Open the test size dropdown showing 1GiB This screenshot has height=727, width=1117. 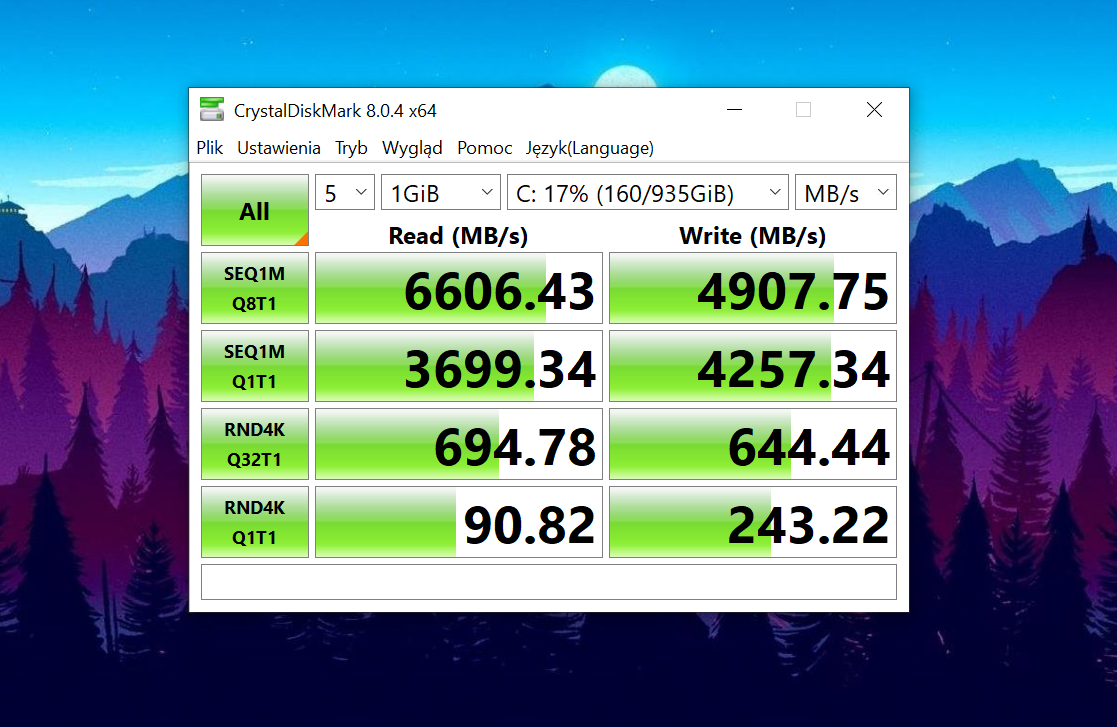(441, 192)
